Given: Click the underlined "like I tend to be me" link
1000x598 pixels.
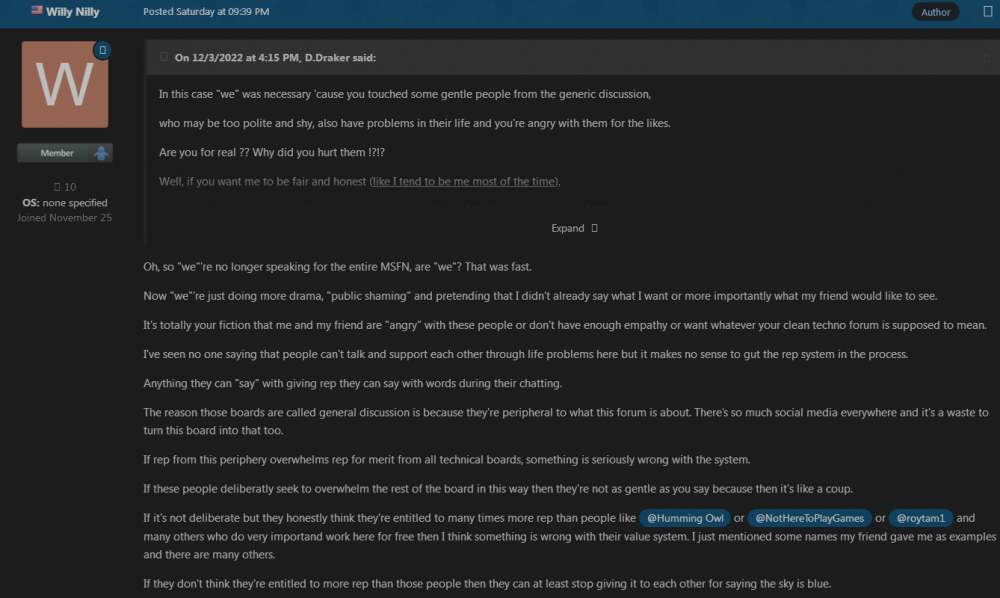Looking at the screenshot, I should click(464, 181).
